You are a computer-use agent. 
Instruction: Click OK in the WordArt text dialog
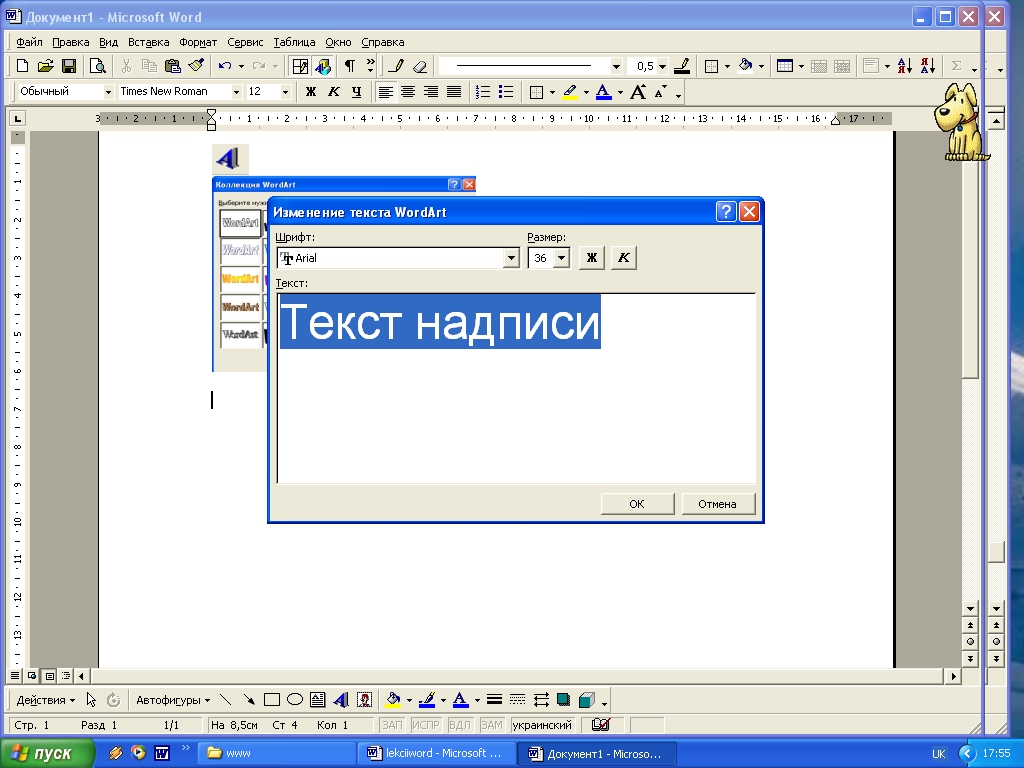tap(637, 504)
